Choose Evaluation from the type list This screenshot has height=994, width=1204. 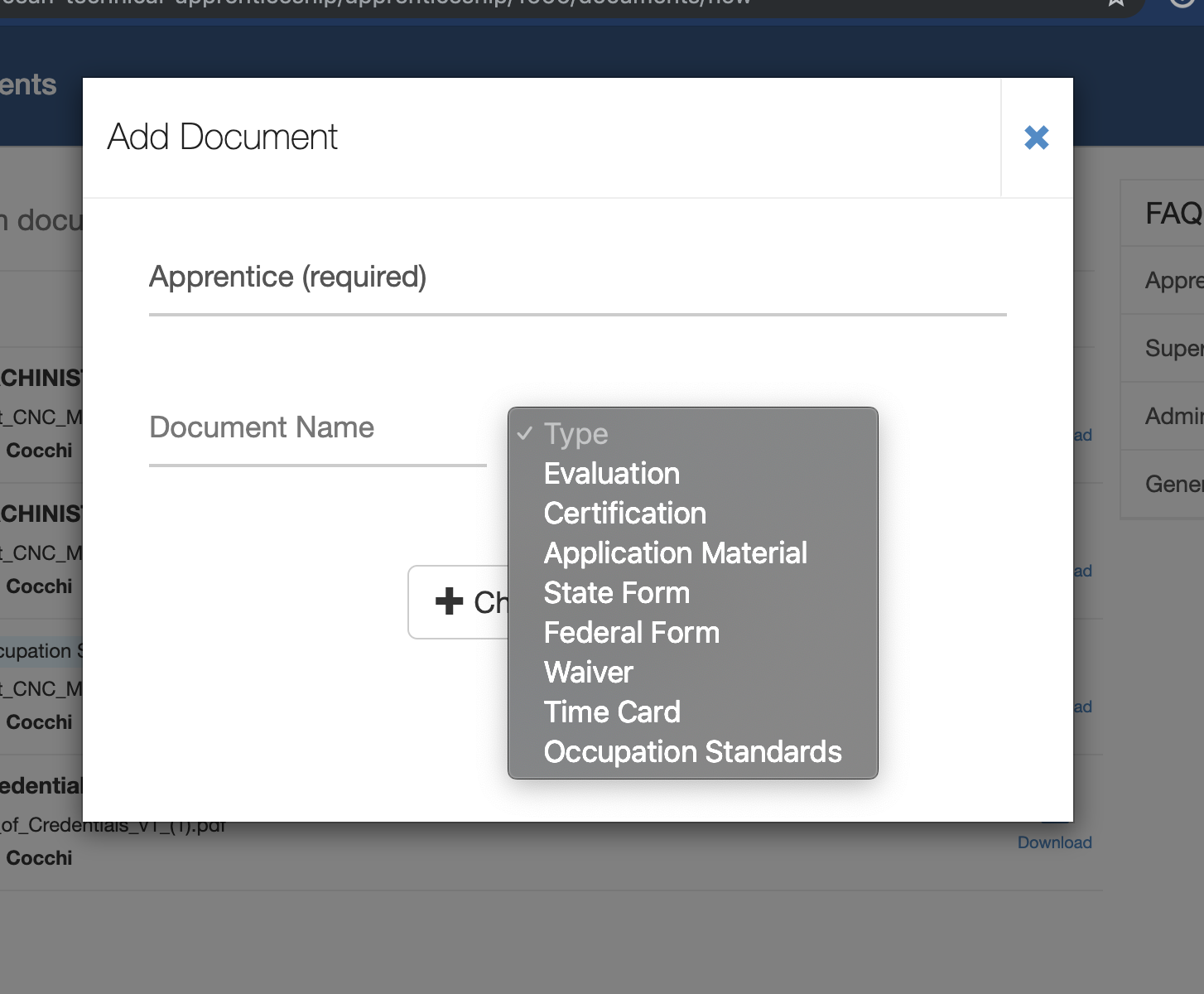click(692, 474)
